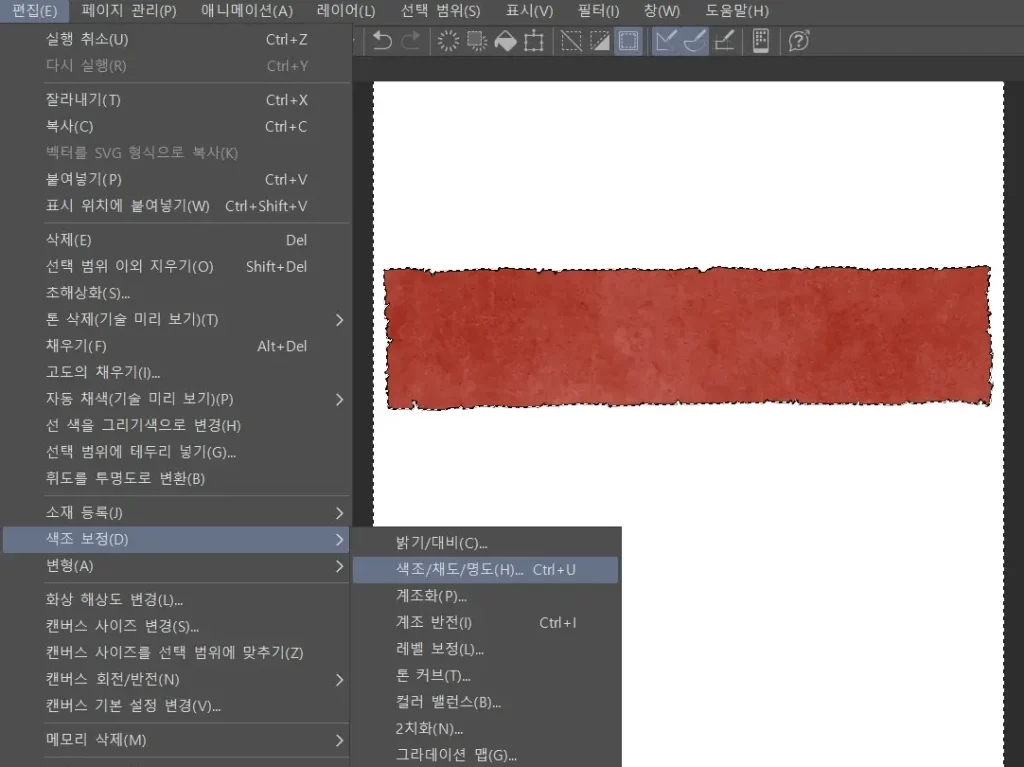Viewport: 1024px width, 767px height.
Task: Select 톤 커브(T) option
Action: pyautogui.click(x=433, y=676)
